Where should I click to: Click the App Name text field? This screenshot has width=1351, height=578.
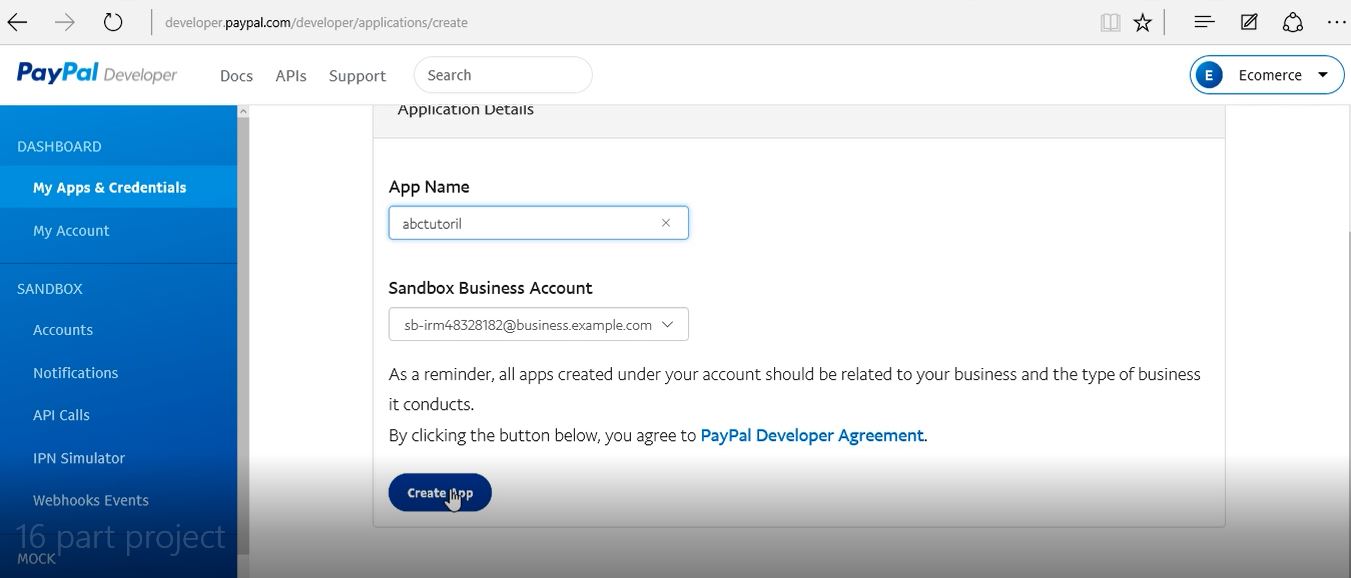pyautogui.click(x=538, y=223)
